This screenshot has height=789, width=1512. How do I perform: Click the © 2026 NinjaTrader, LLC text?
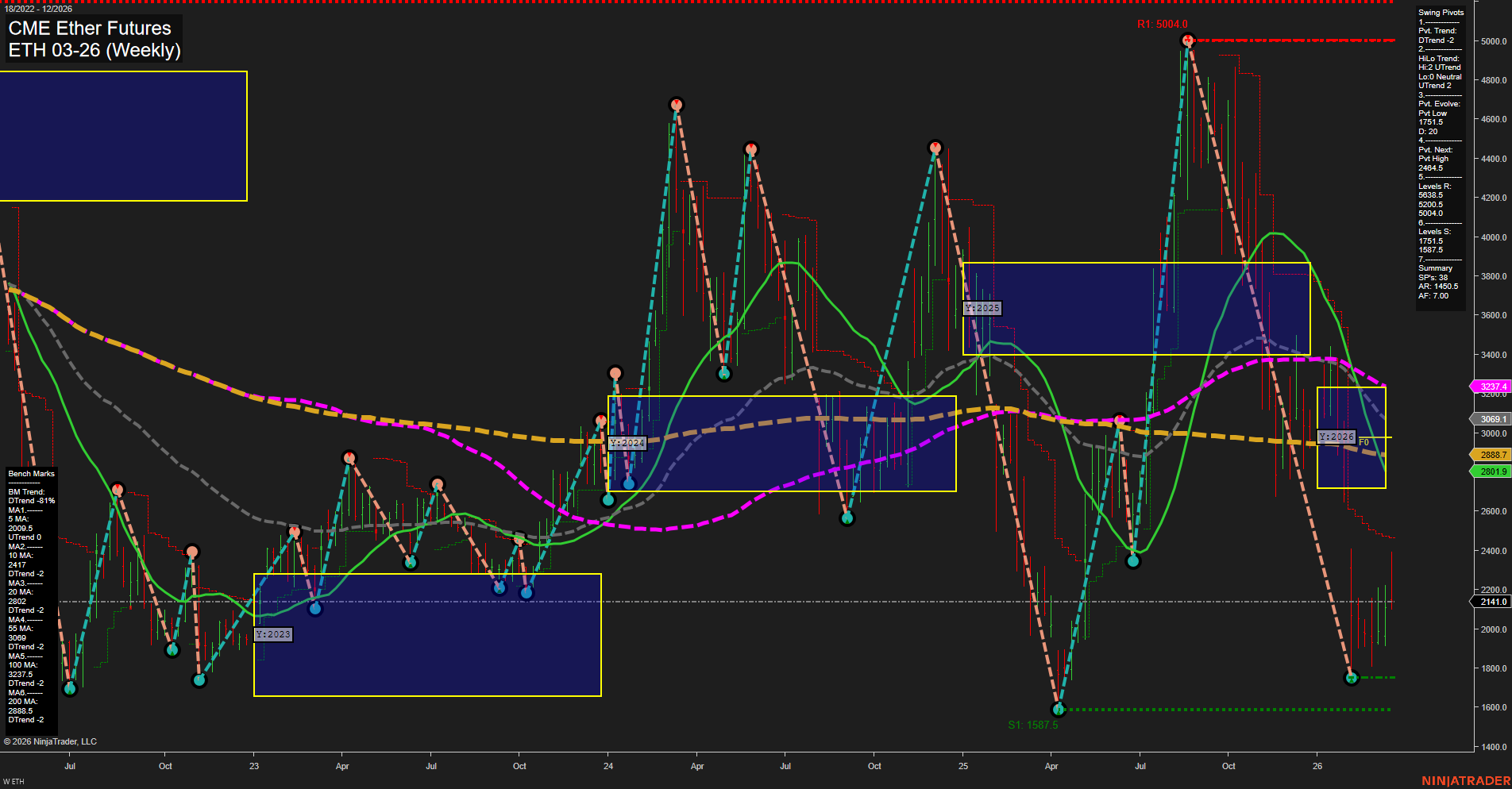pos(50,741)
